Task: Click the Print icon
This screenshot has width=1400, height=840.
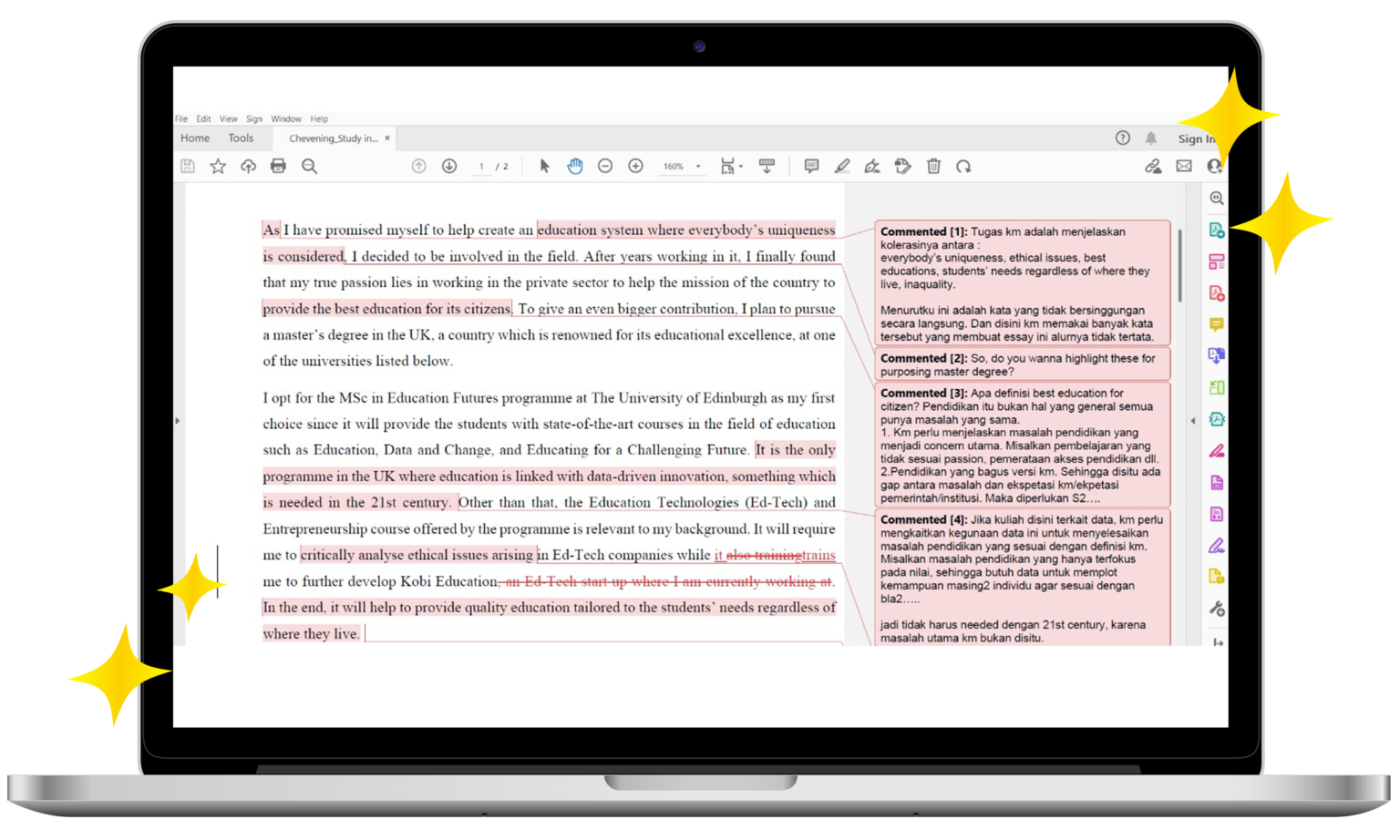Action: [x=277, y=167]
